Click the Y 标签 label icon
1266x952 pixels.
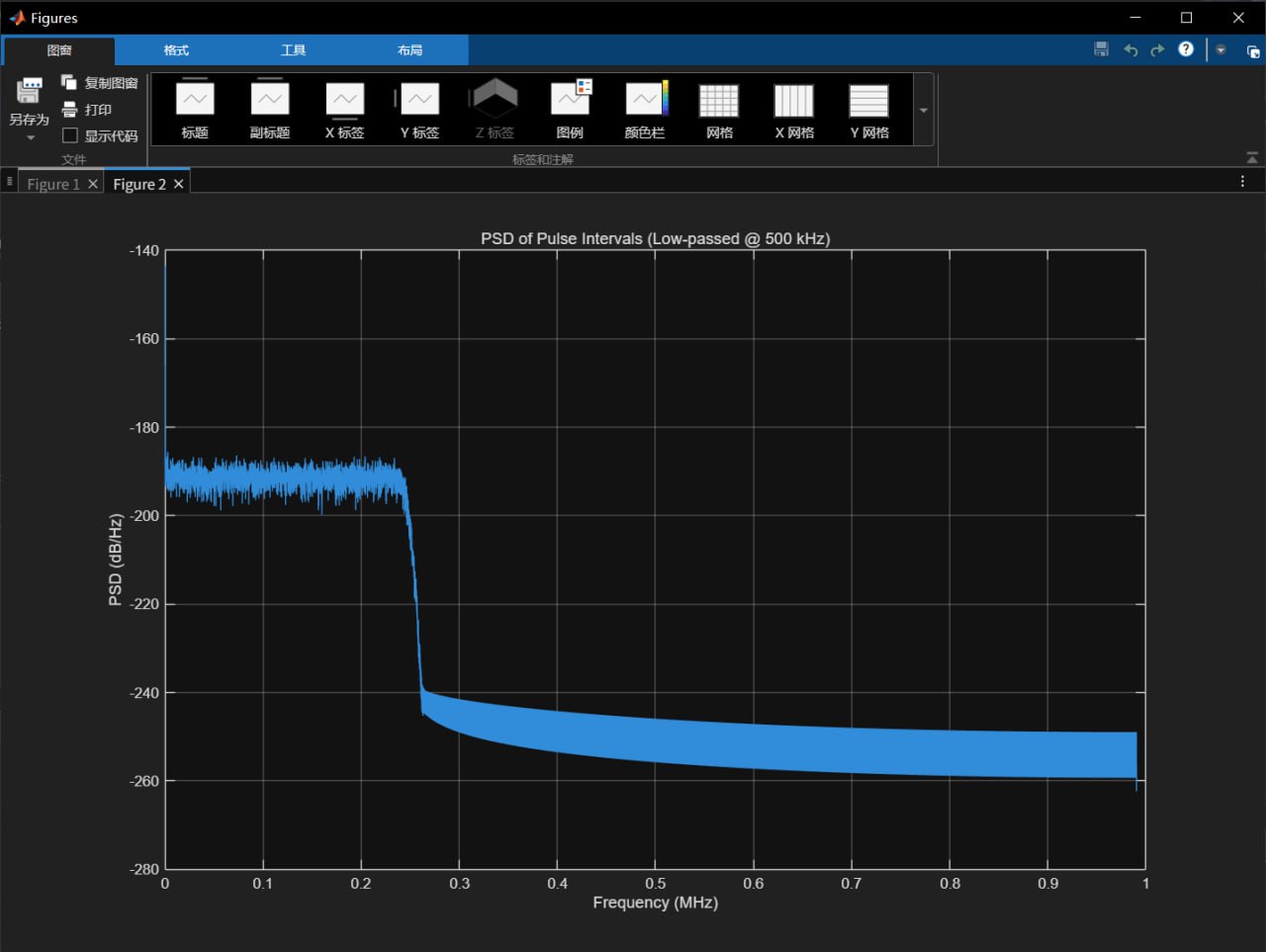coord(418,101)
